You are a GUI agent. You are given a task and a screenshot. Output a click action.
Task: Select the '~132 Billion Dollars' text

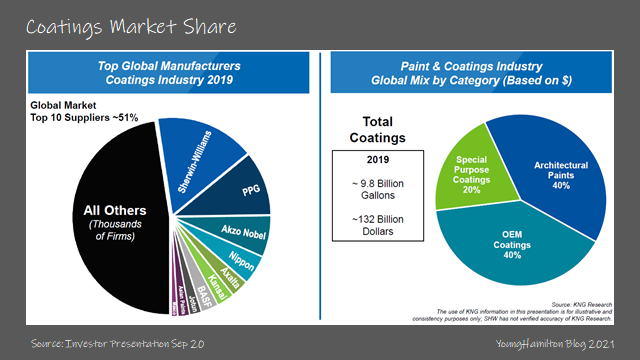coord(378,225)
